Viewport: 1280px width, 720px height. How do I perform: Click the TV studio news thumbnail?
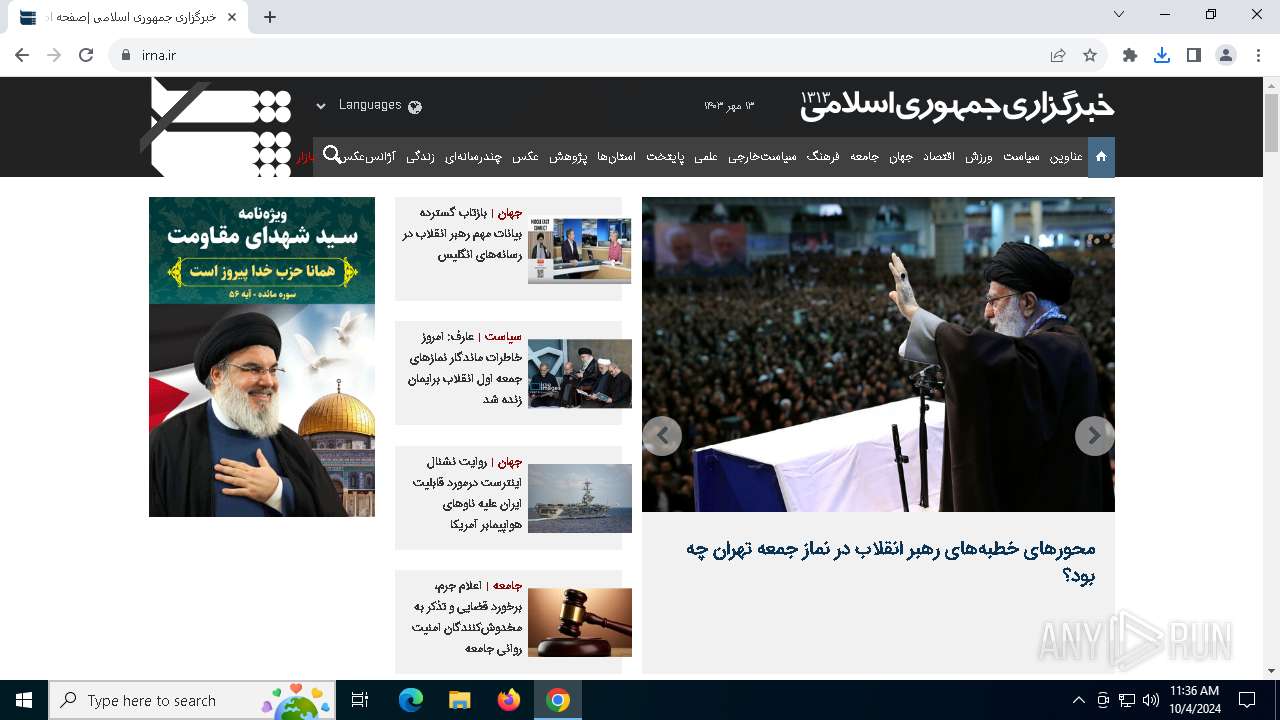(580, 251)
